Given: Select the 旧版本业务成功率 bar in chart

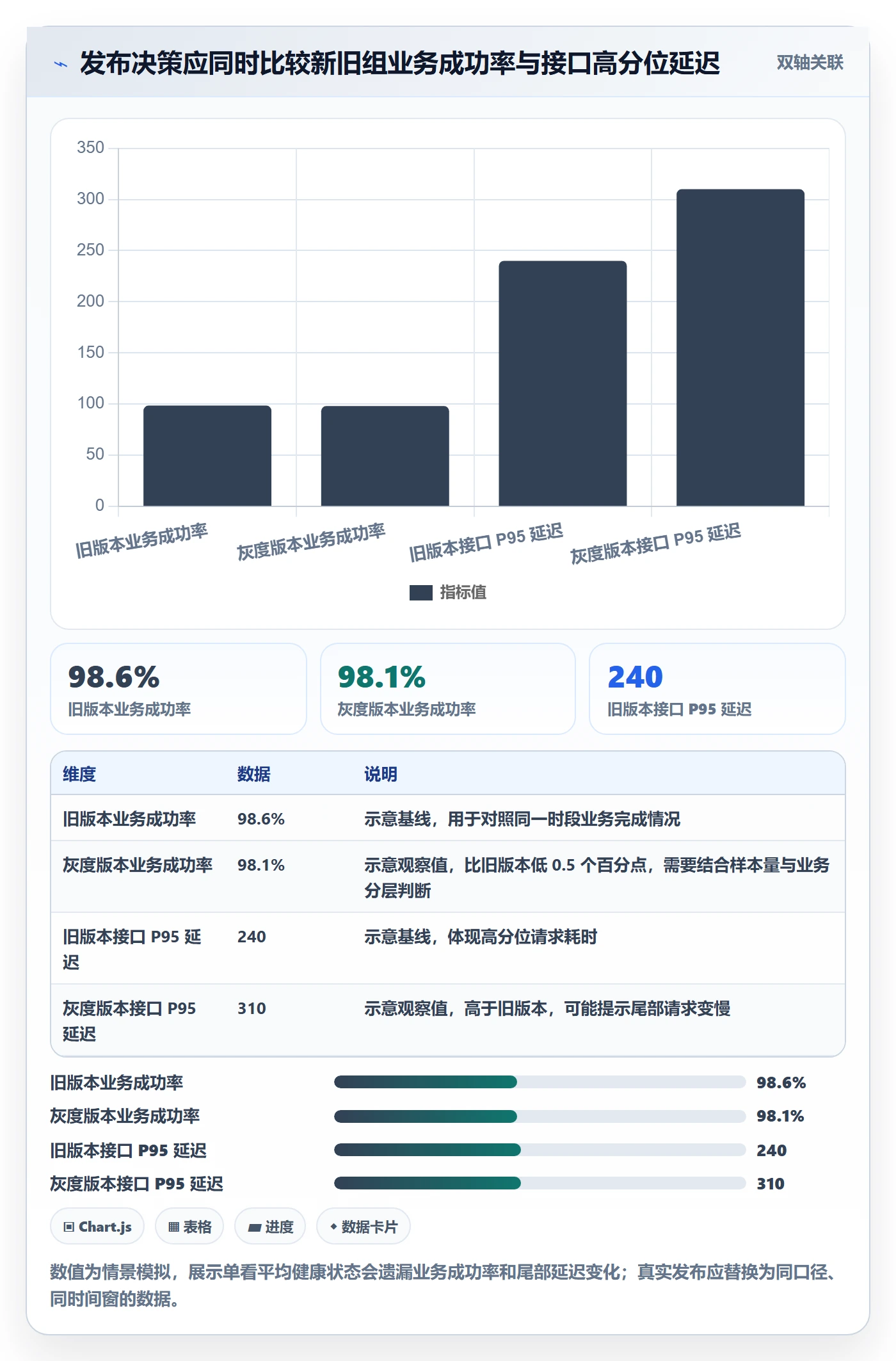Looking at the screenshot, I should tap(207, 456).
